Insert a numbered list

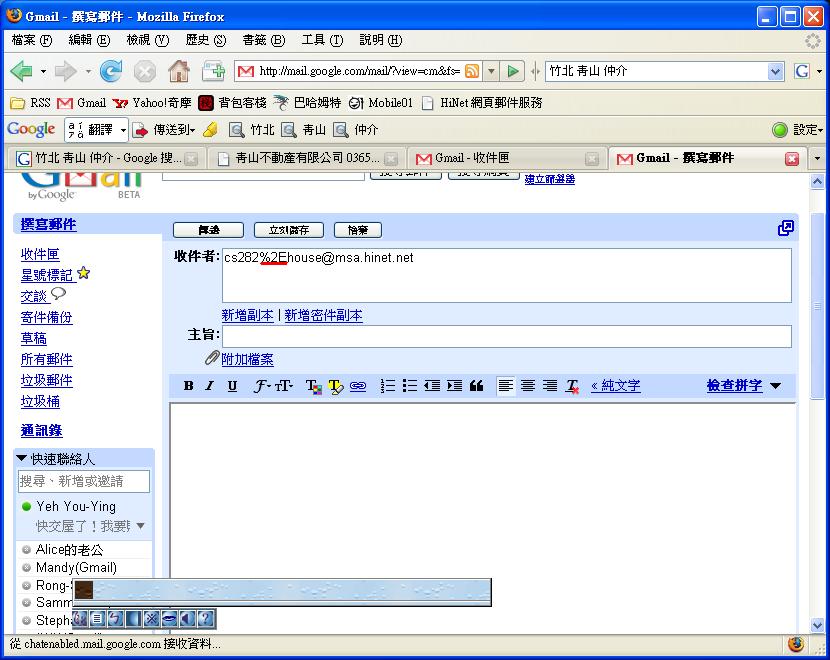pos(388,386)
